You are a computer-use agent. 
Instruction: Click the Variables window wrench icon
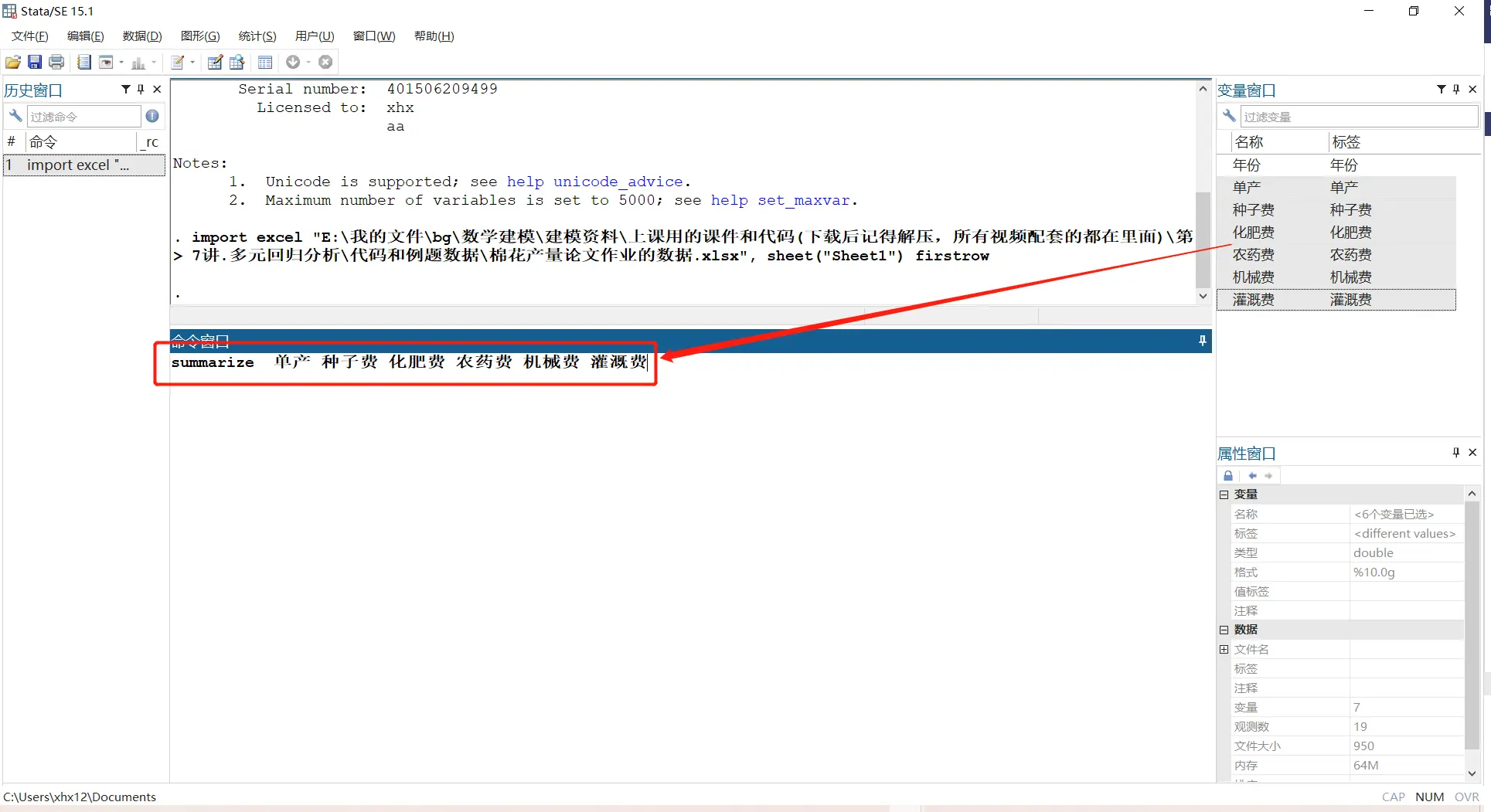coord(1229,116)
